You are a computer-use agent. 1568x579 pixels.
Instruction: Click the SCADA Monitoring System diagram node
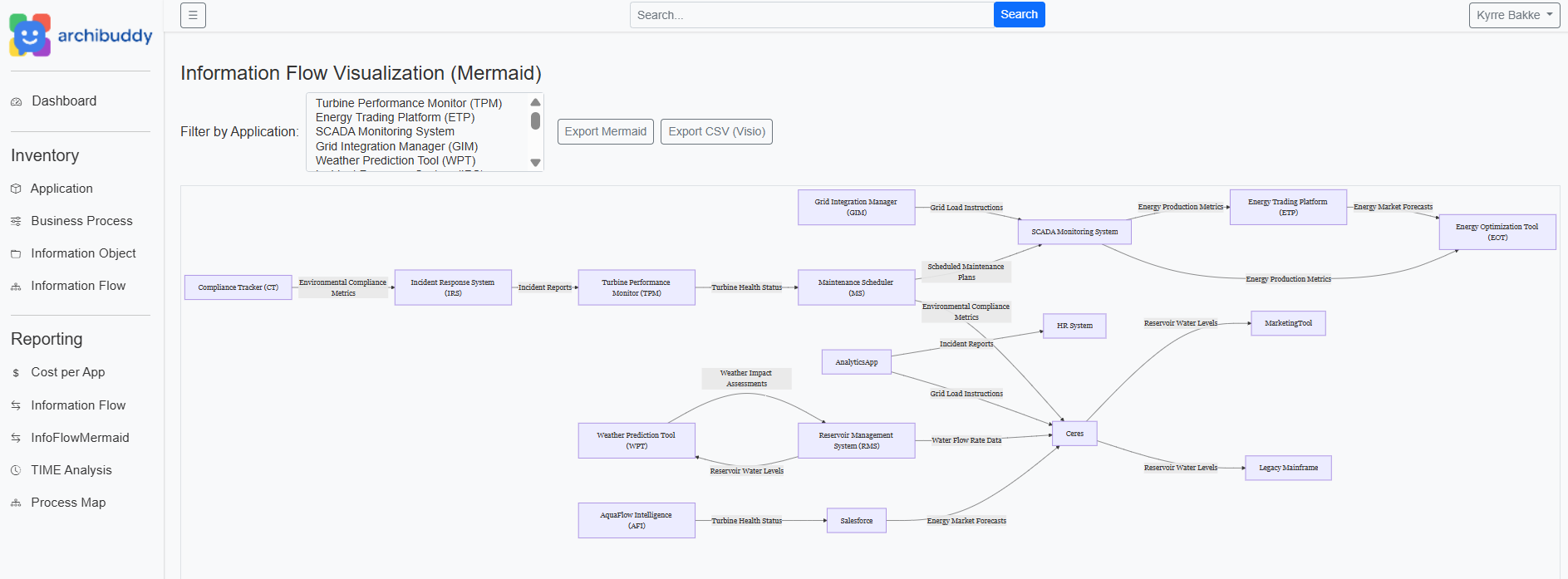coord(1074,232)
